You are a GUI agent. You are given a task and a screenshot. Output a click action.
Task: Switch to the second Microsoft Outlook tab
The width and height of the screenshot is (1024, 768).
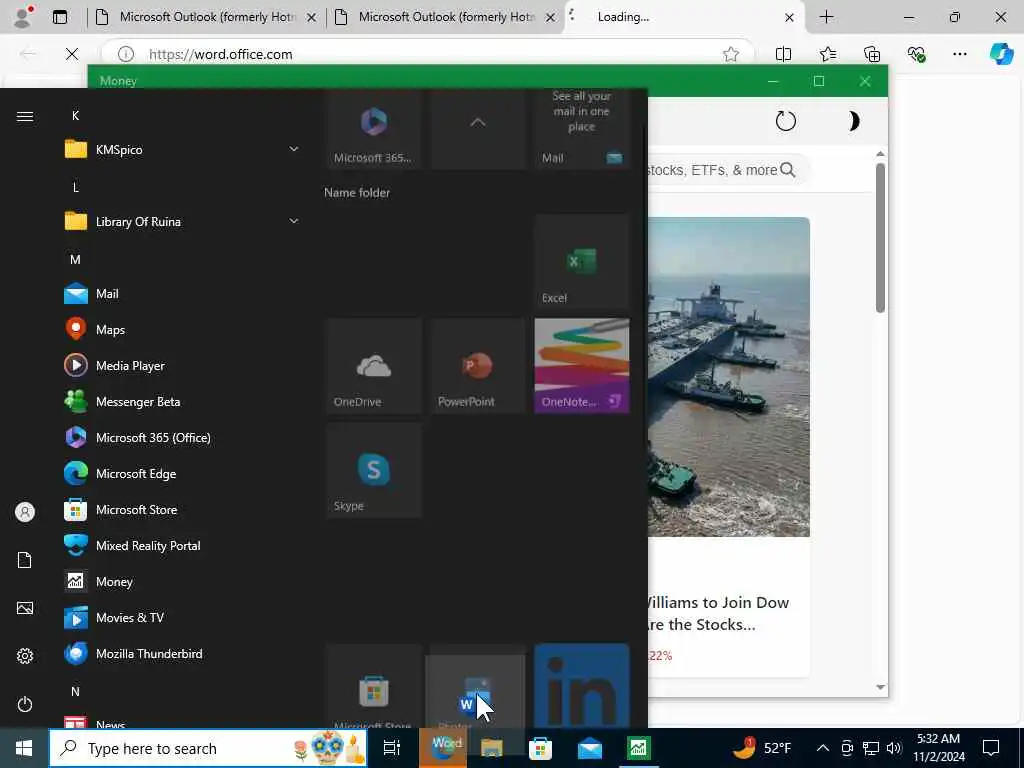click(445, 17)
